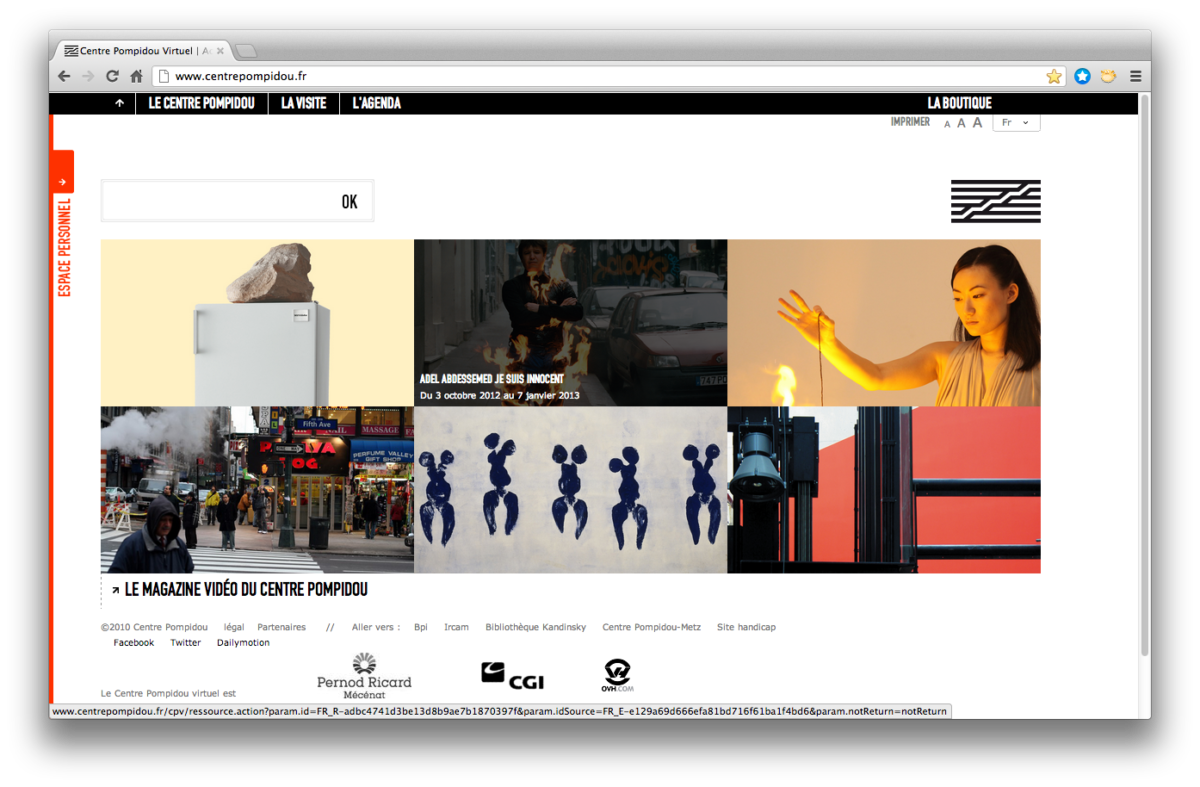Viewport: 1200px width, 787px height.
Task: Open the red wall with lamp thumbnail
Action: click(x=884, y=489)
